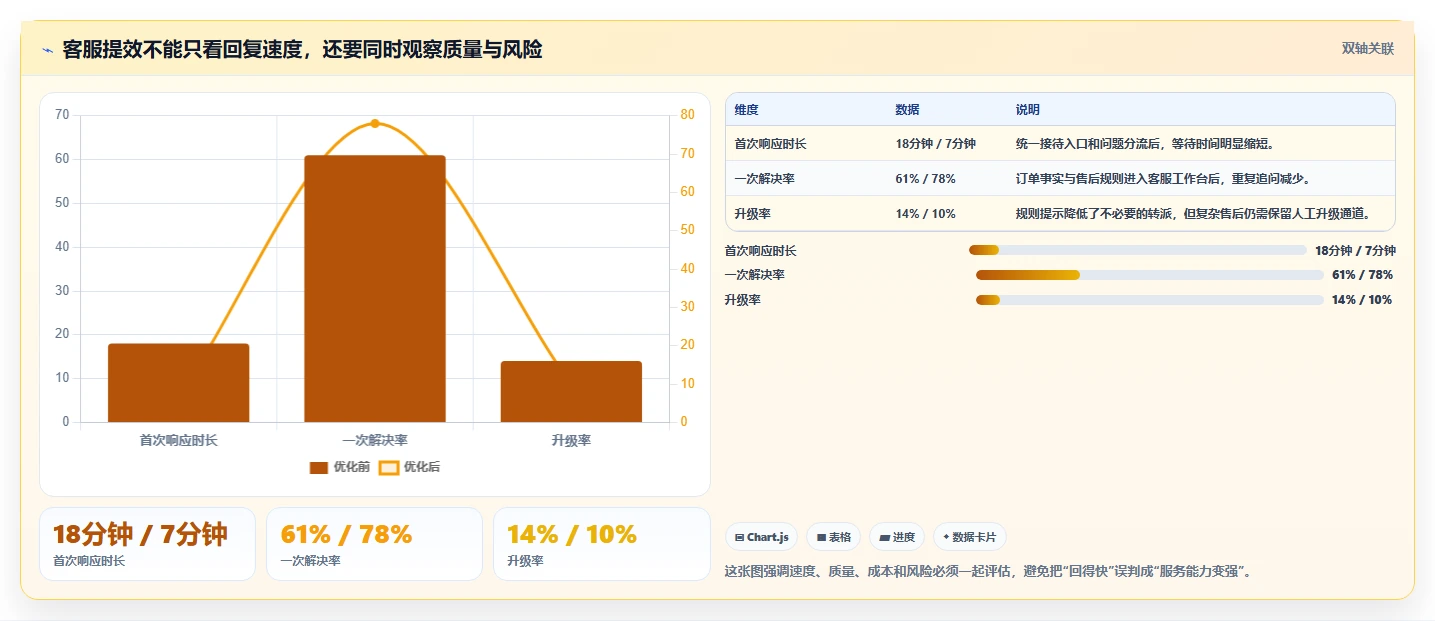
Task: Click the lightning icon before the title
Action: [47, 50]
